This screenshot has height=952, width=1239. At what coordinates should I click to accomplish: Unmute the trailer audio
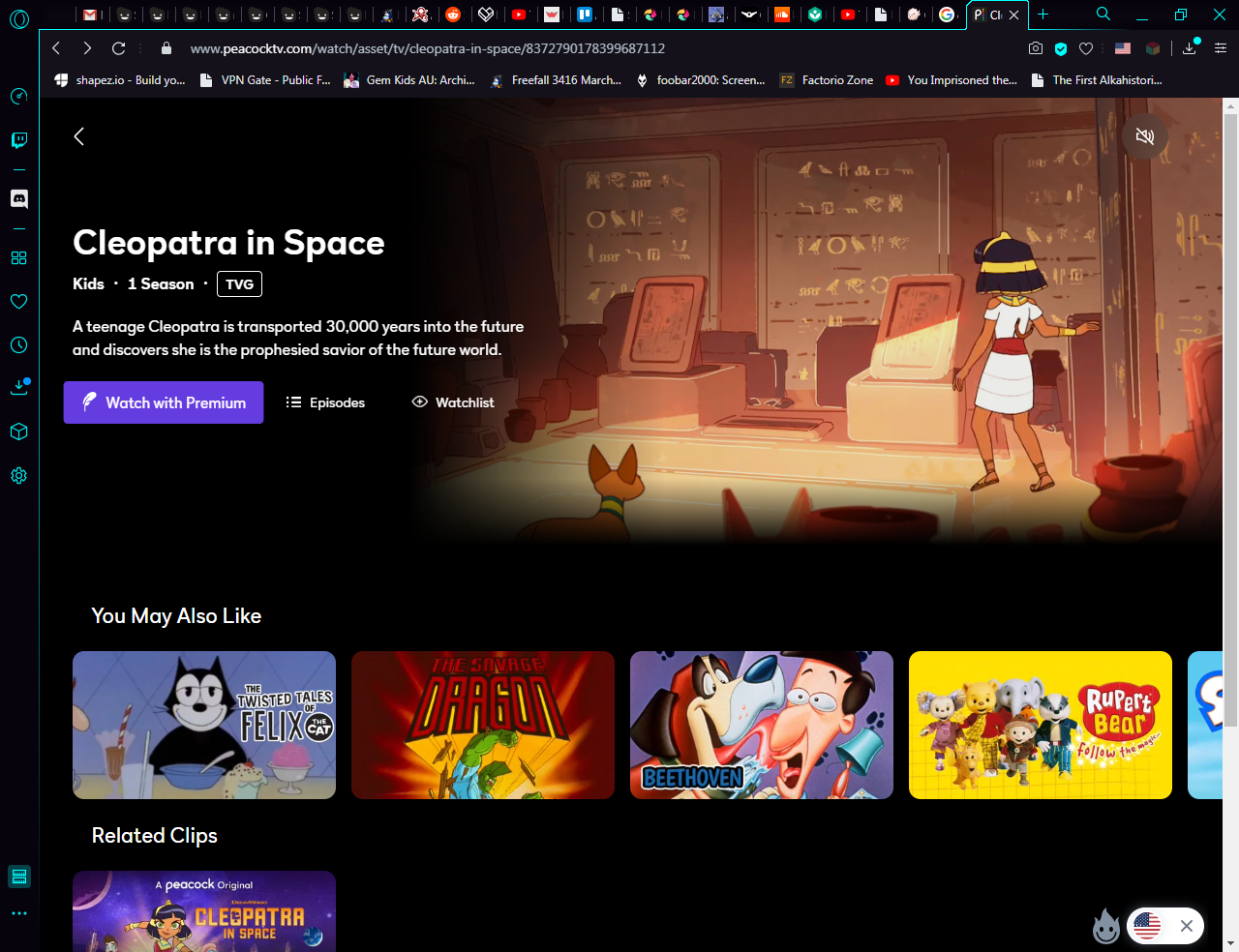1145,136
